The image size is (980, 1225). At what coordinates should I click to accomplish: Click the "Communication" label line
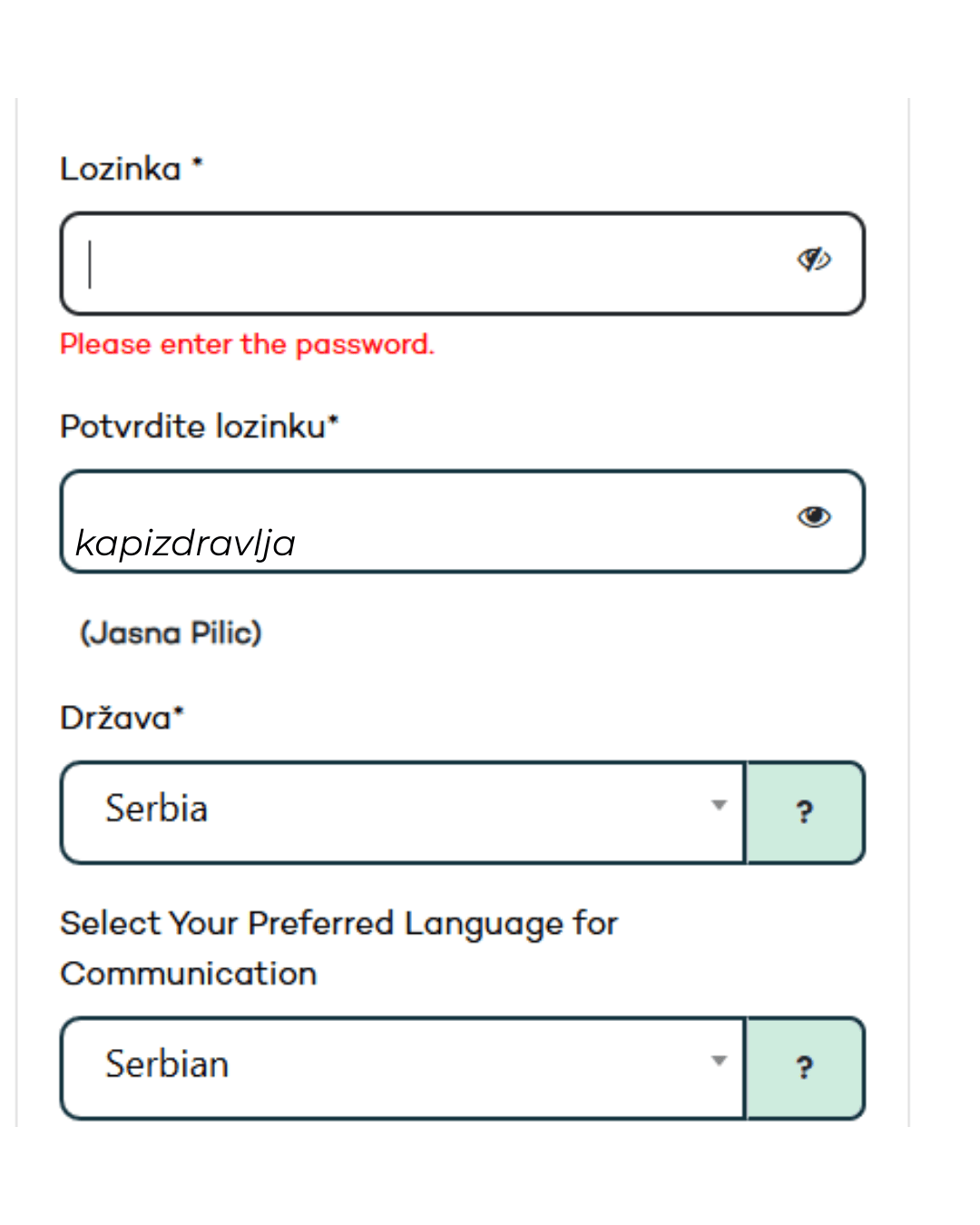(189, 974)
